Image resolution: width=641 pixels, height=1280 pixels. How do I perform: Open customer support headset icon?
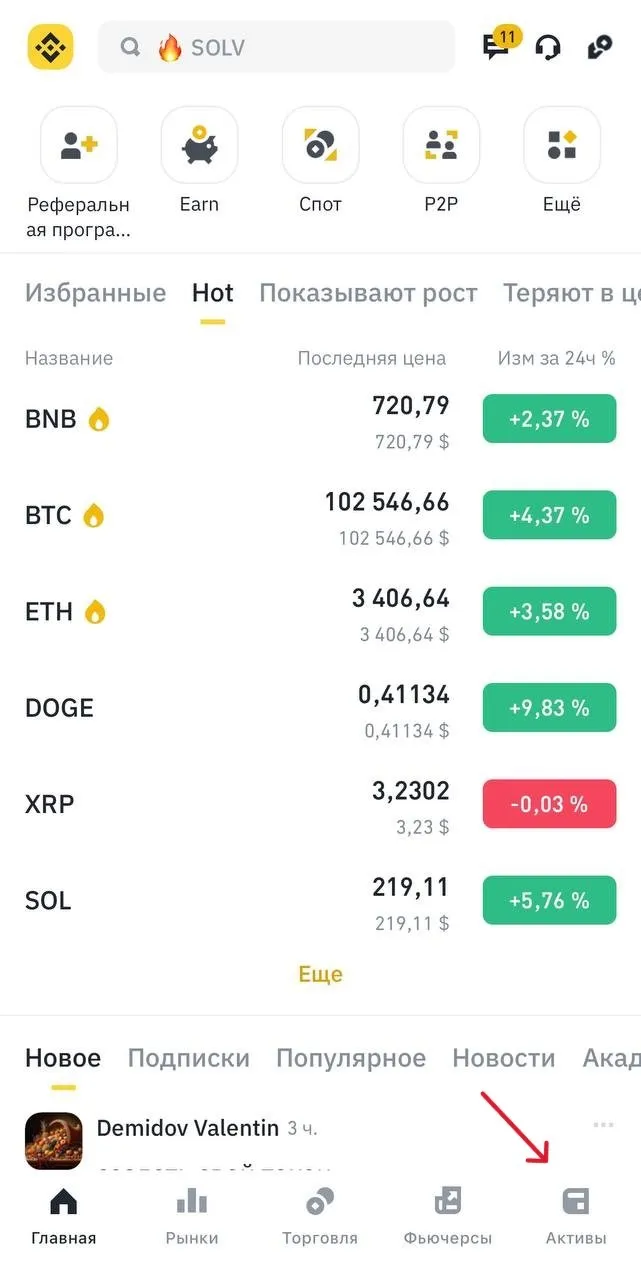point(548,47)
